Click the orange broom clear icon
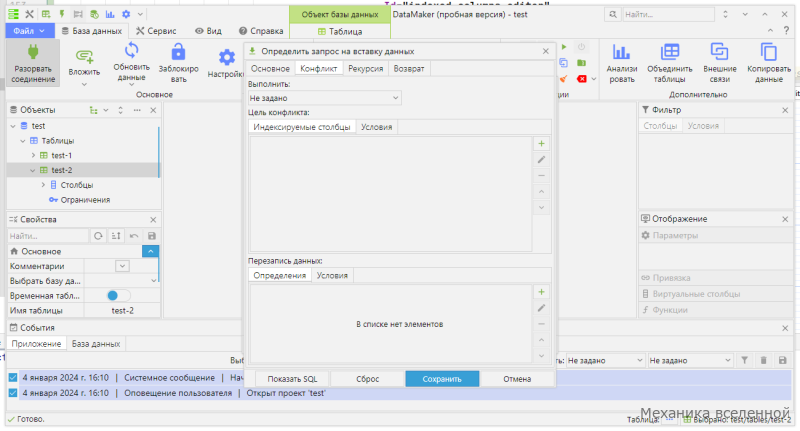800x431 pixels. (x=563, y=79)
